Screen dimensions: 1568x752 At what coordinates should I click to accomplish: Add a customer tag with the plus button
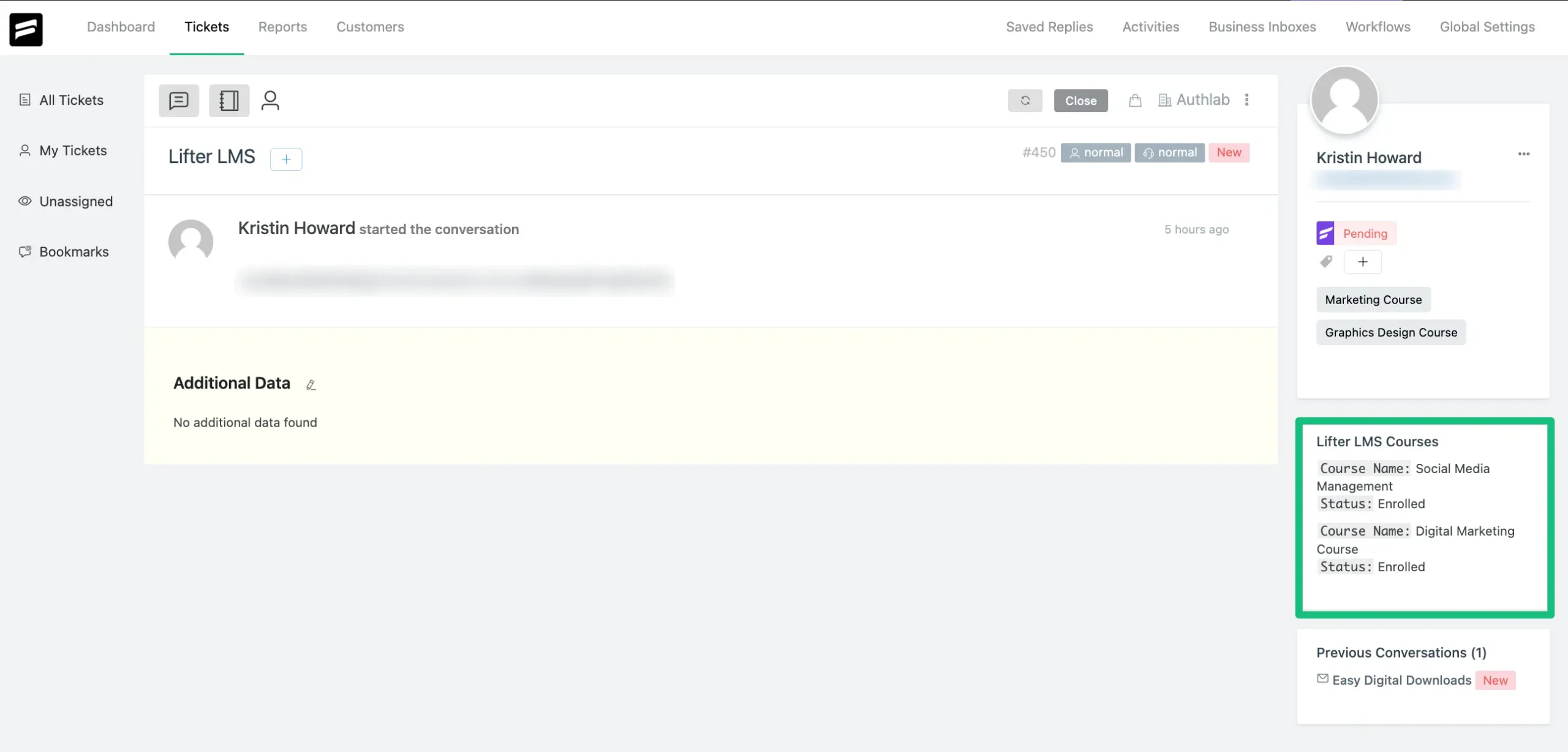1362,262
